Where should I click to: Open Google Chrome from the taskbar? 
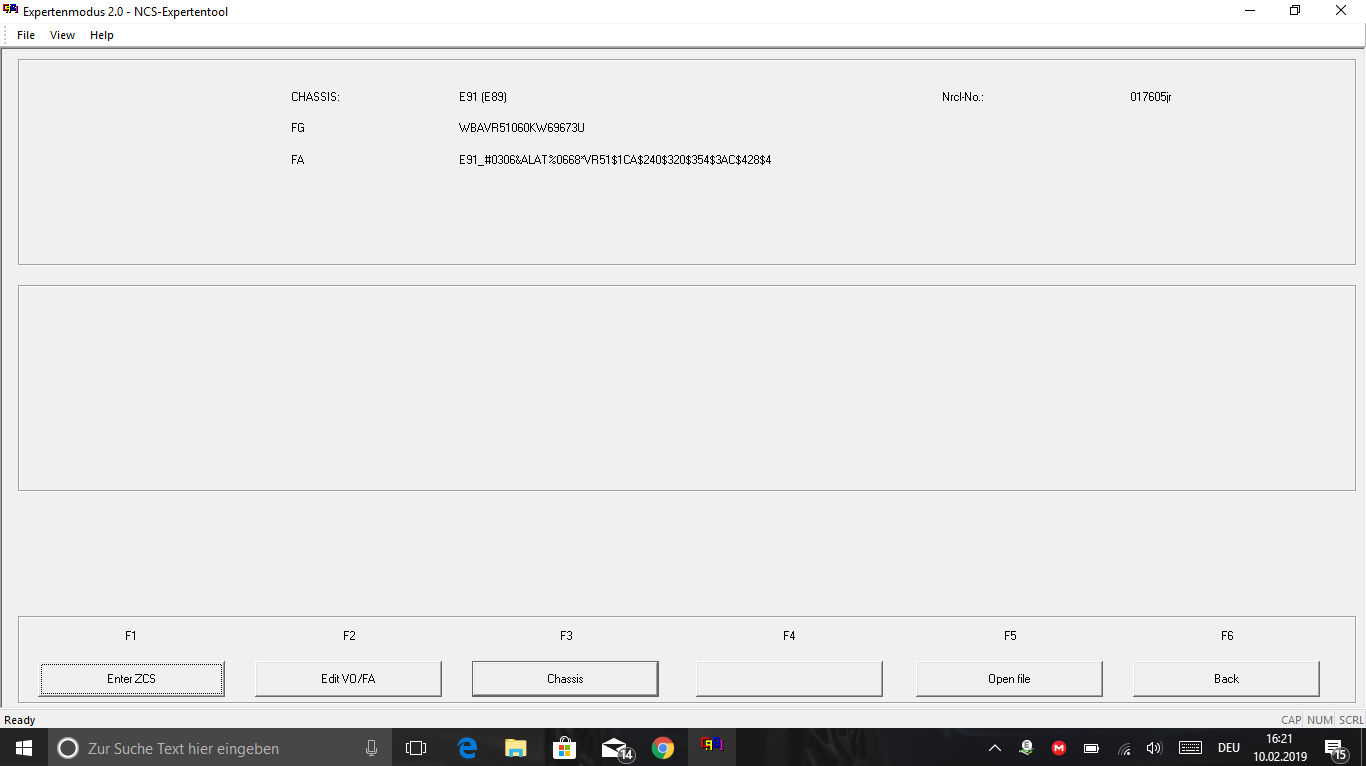[662, 748]
